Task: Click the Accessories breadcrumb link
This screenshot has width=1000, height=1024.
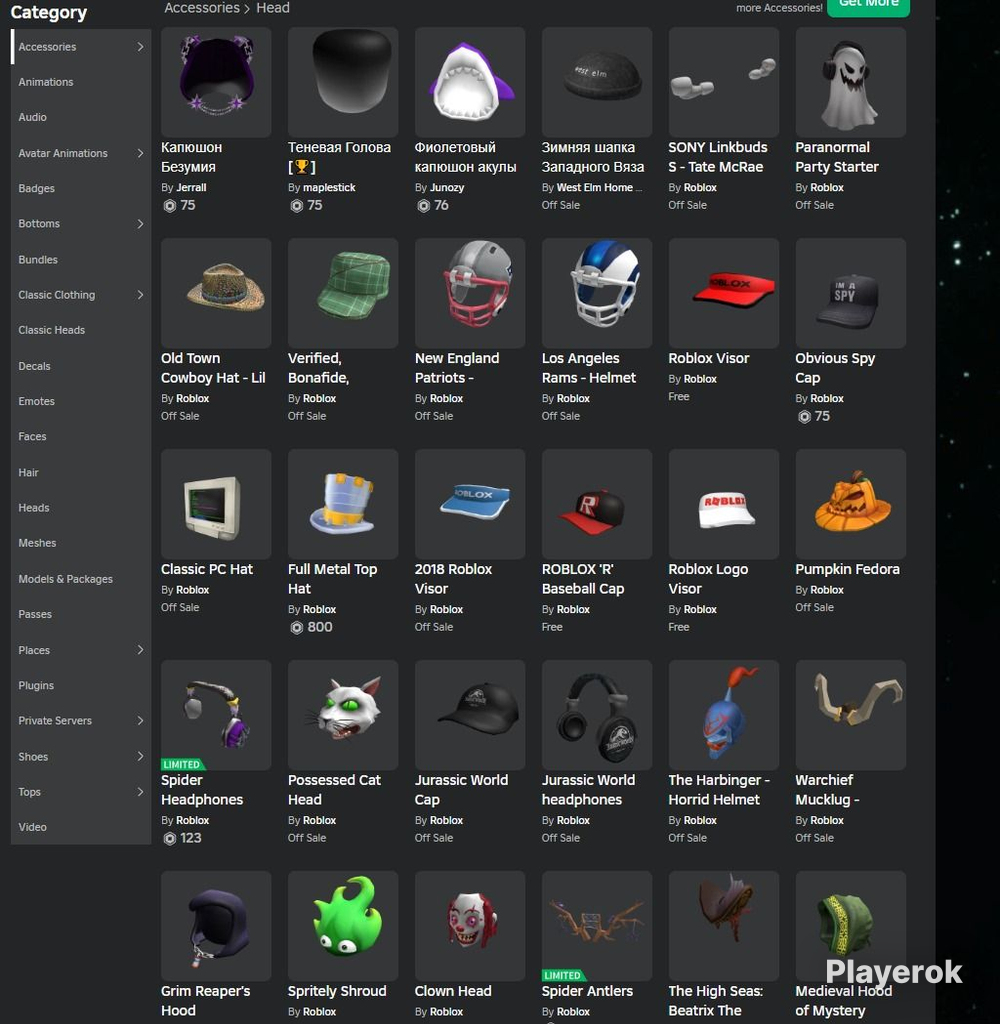Action: click(202, 8)
